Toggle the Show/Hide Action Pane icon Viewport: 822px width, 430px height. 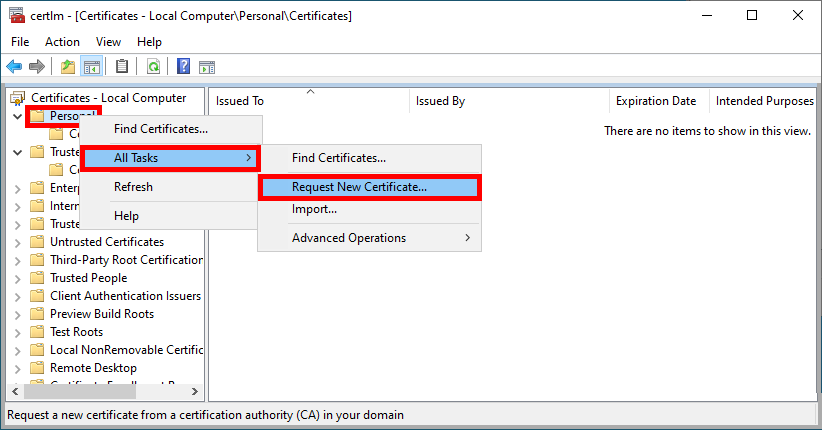click(207, 67)
